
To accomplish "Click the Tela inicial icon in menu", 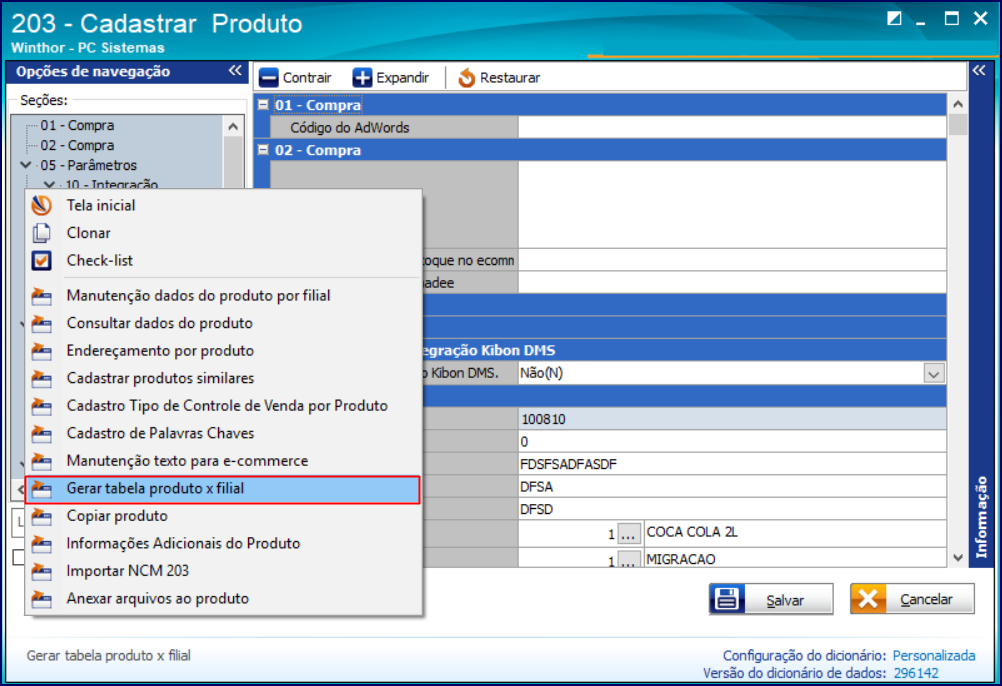I will pos(42,205).
